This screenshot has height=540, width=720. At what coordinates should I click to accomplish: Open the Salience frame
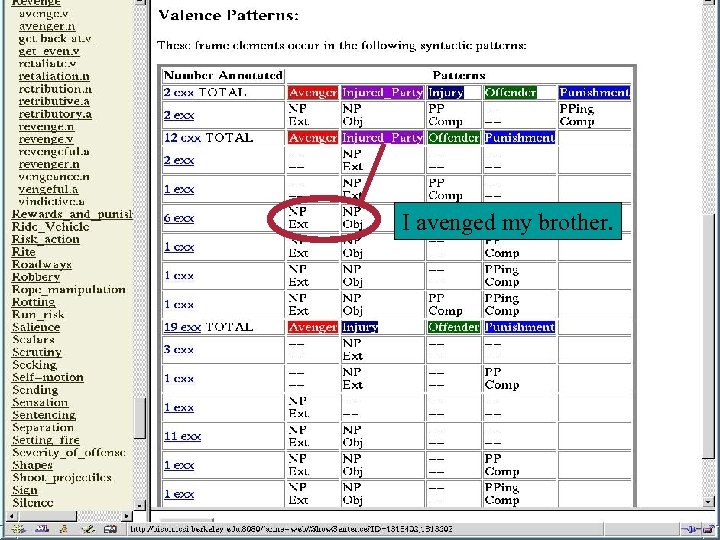[36, 327]
